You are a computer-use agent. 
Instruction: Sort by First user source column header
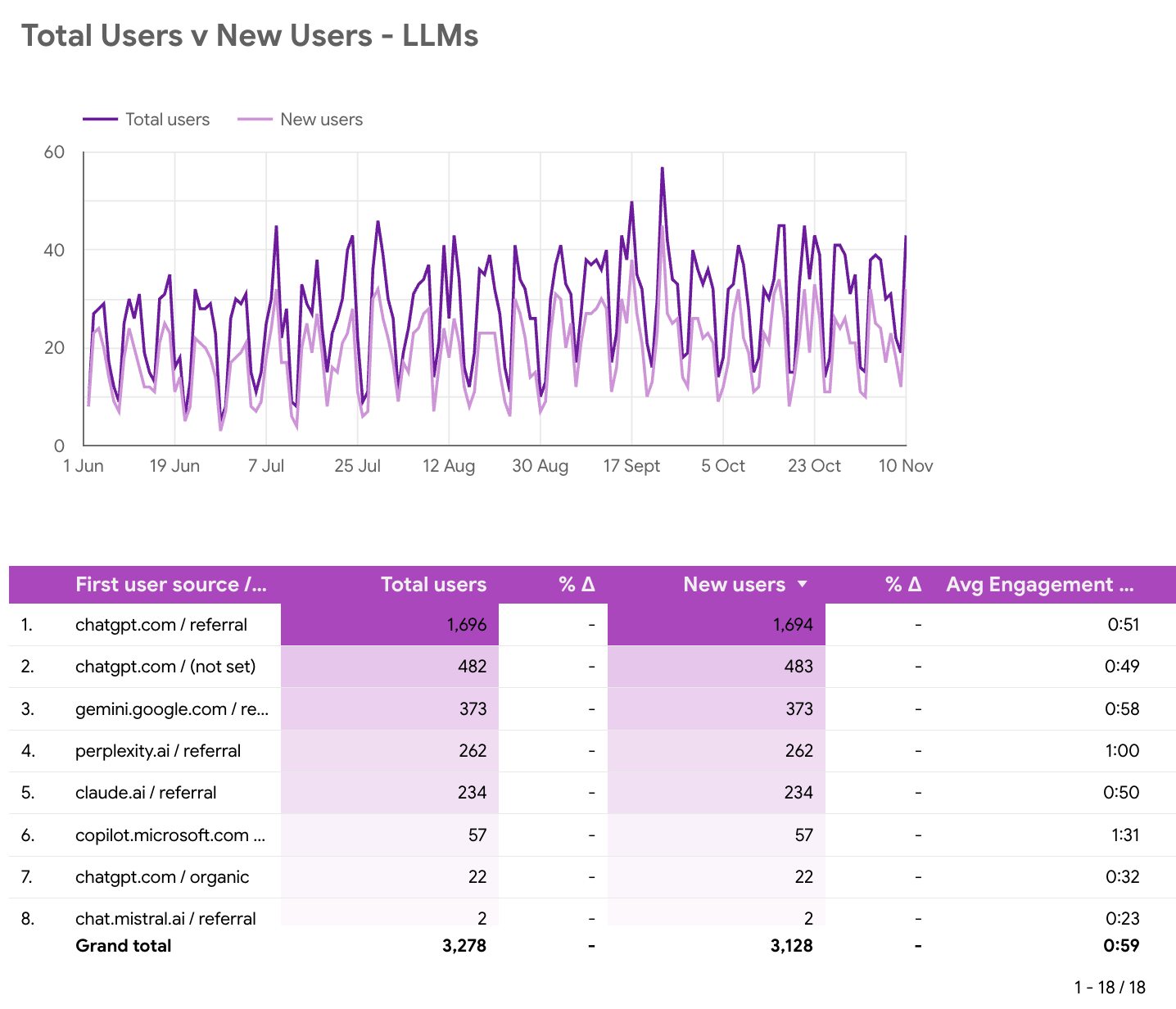[170, 585]
